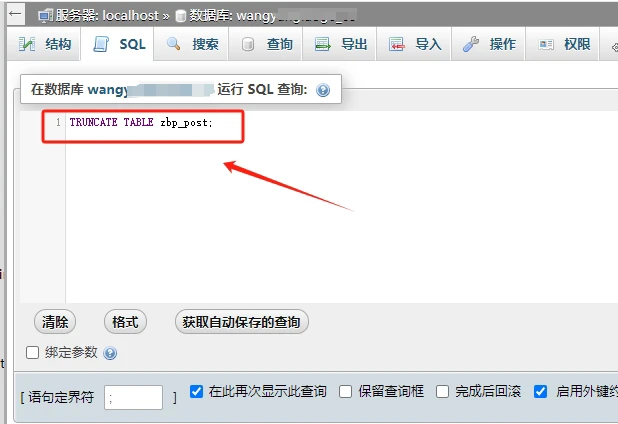The image size is (618, 424).
Task: Click the privileges icon on the 权限 tab
Action: (546, 45)
